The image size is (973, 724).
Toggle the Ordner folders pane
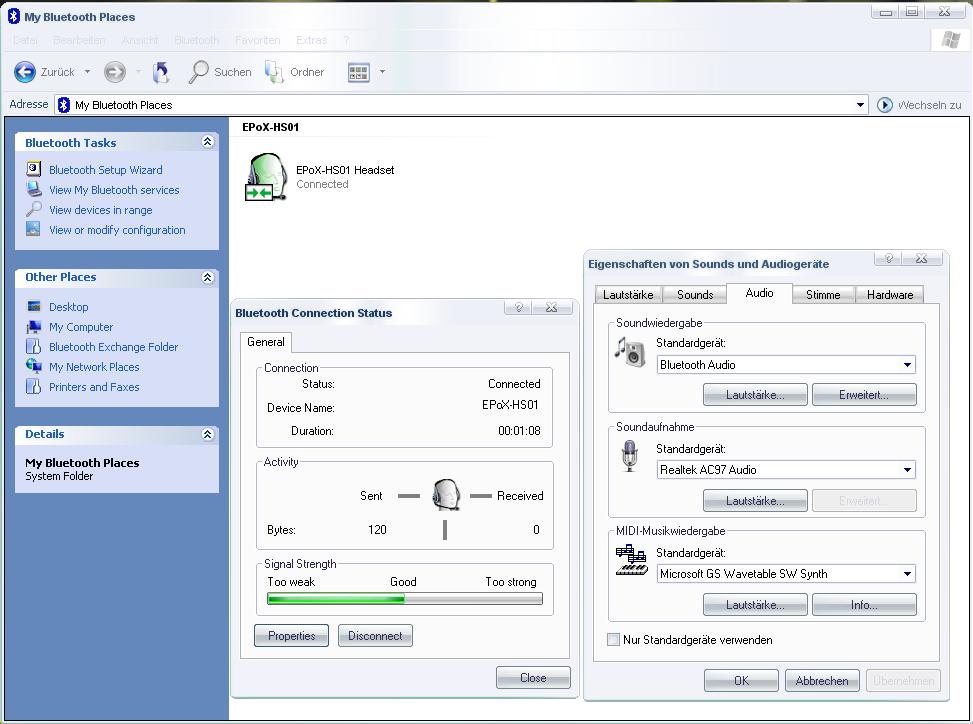(x=294, y=72)
